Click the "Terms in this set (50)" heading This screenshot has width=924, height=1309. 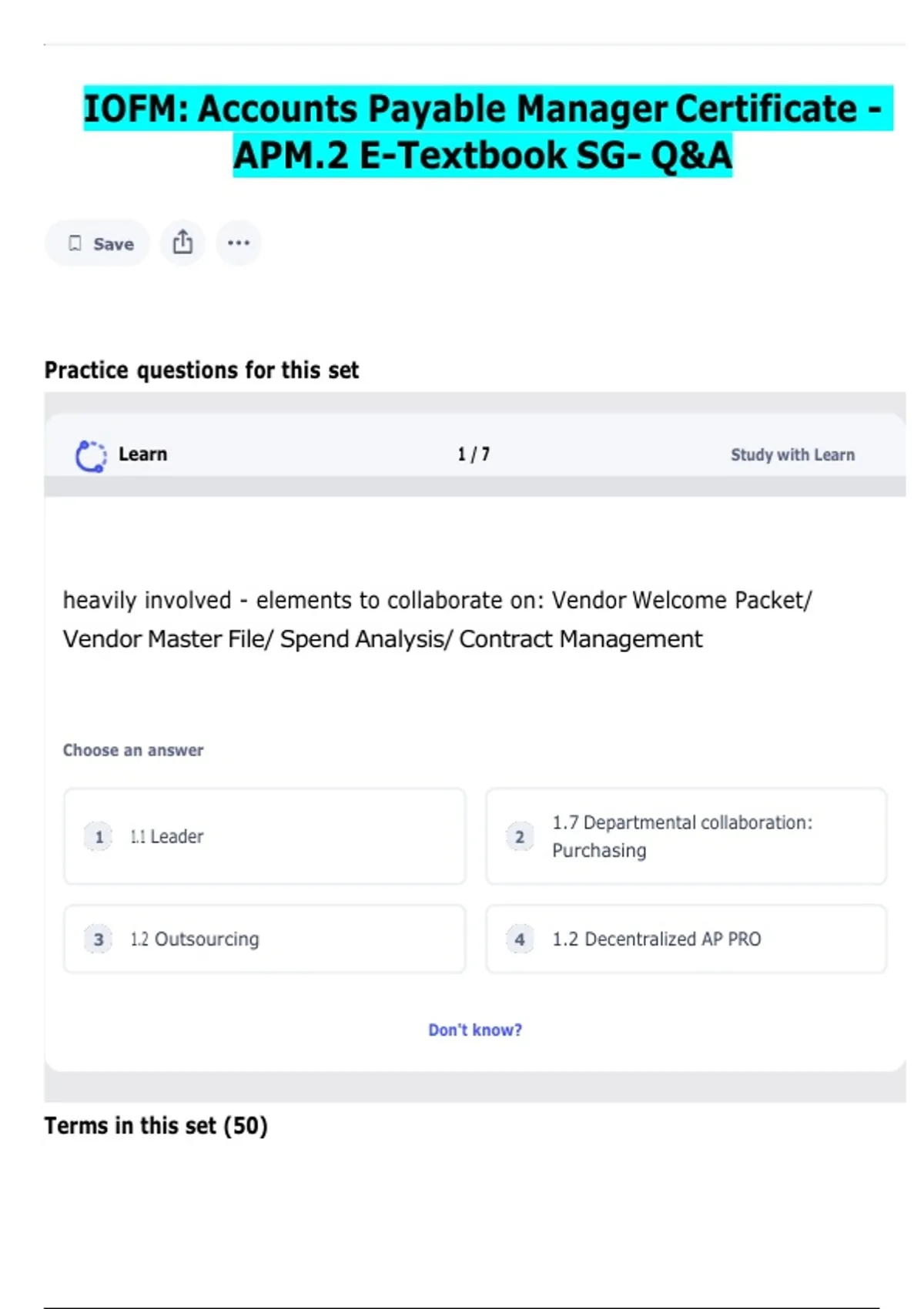(x=156, y=1126)
